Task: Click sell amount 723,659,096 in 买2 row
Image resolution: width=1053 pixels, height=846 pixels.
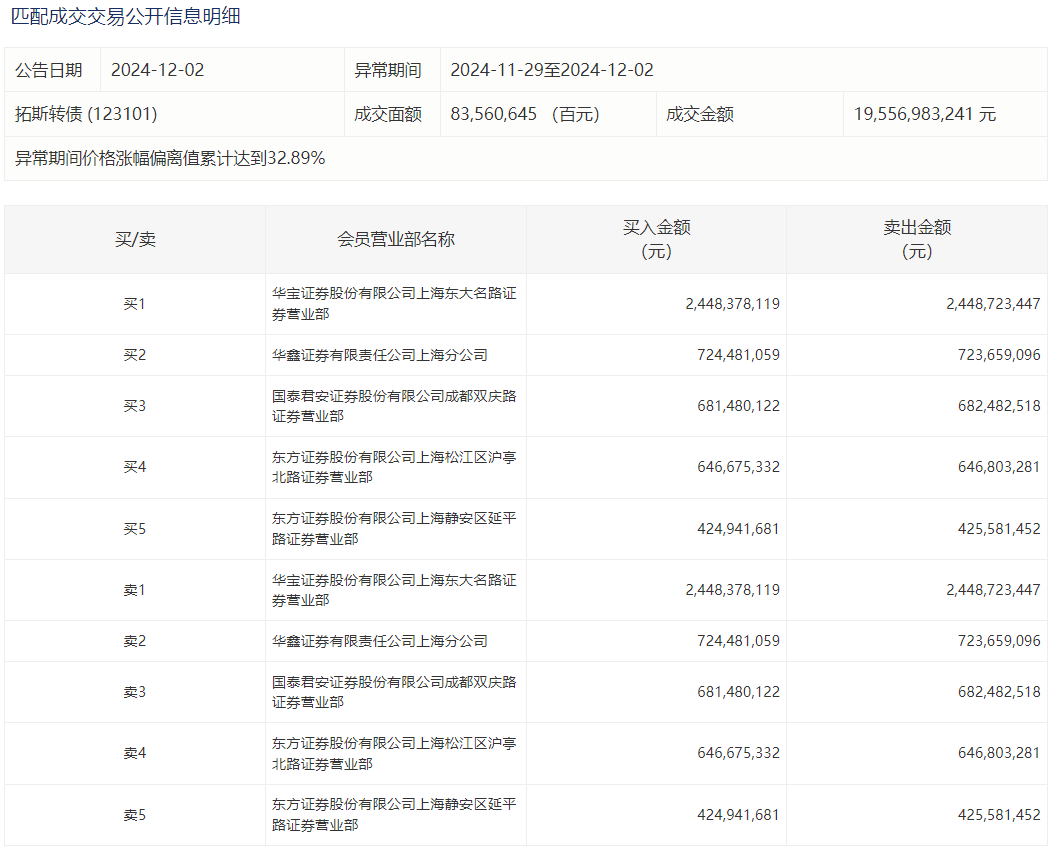Action: (999, 355)
